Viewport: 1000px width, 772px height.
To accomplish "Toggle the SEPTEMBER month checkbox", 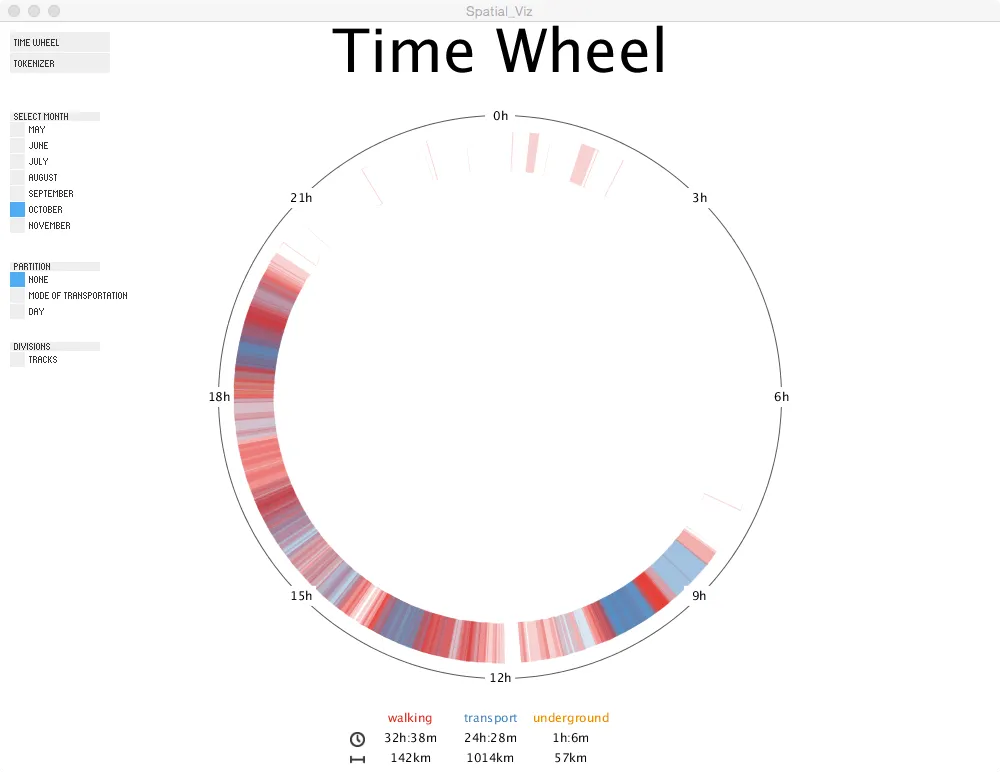I will 16,193.
